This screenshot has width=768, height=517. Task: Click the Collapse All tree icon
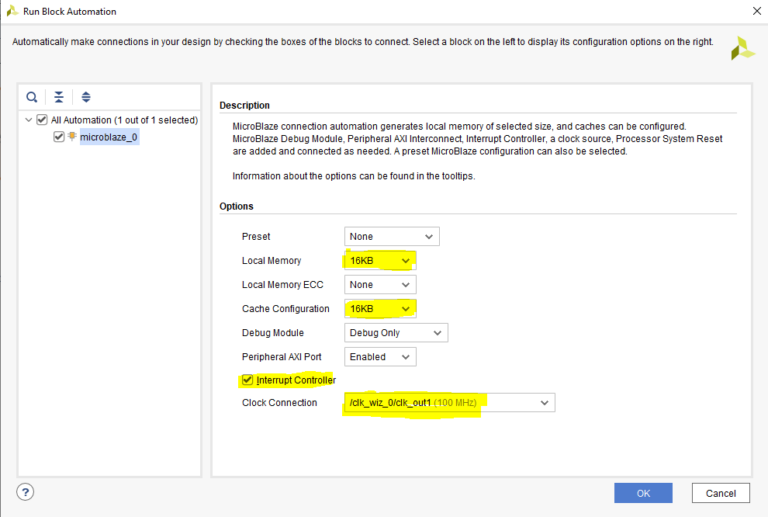(59, 97)
